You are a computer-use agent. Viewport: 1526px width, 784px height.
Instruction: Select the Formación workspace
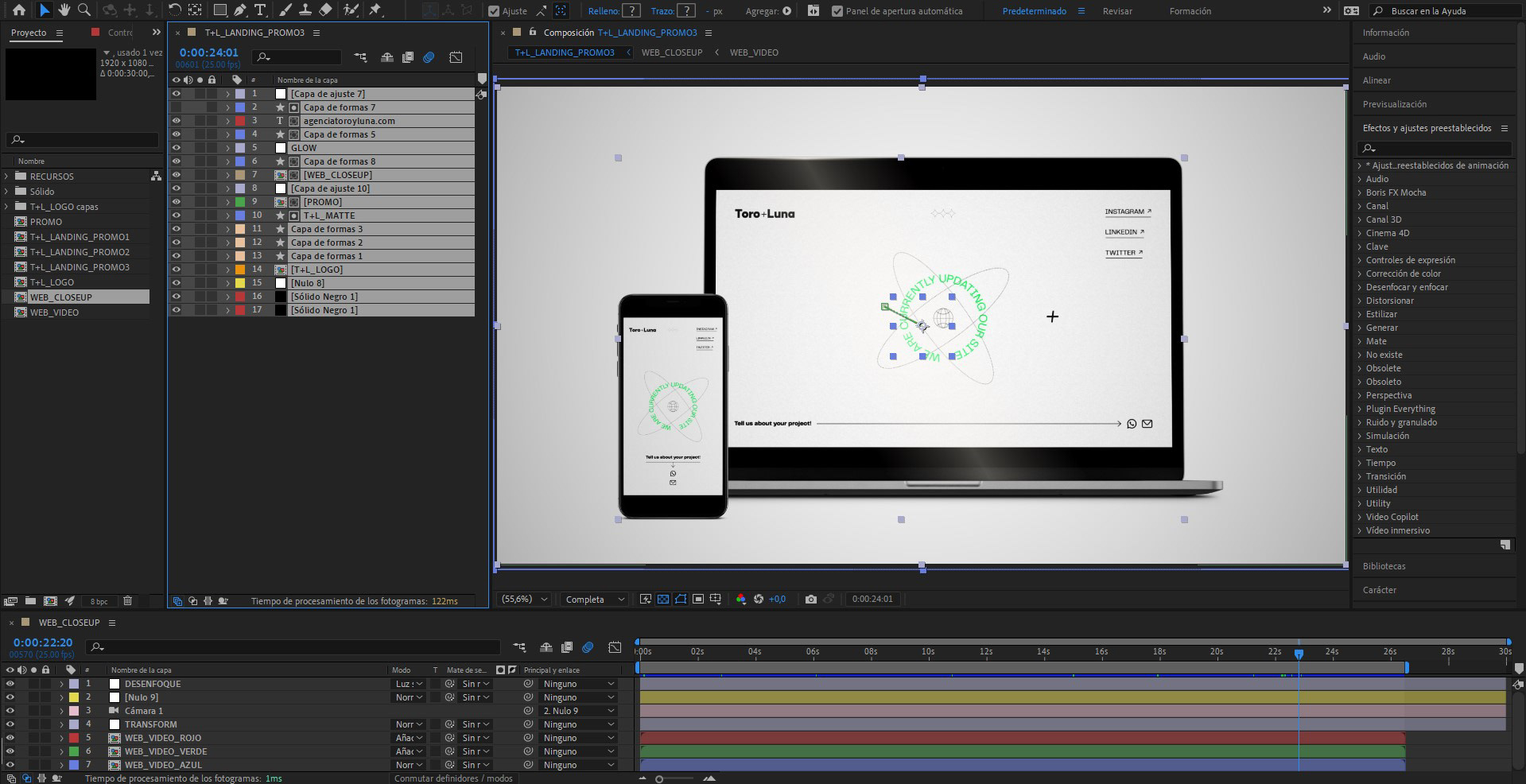(x=1190, y=11)
